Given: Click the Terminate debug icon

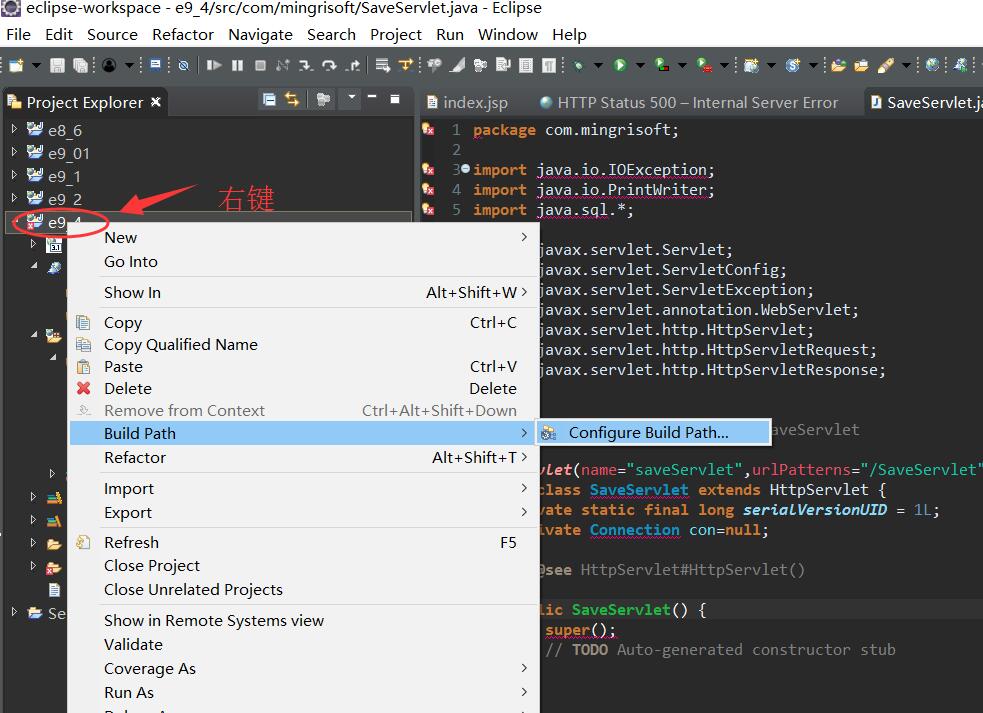Looking at the screenshot, I should coord(260,65).
